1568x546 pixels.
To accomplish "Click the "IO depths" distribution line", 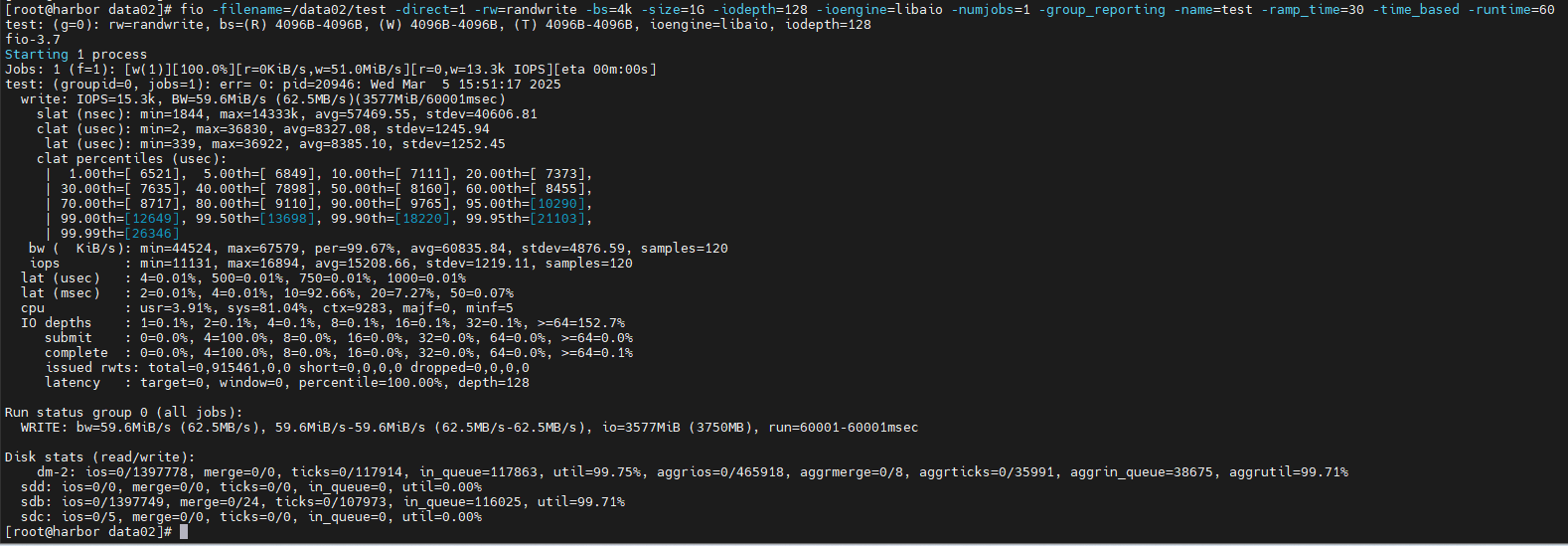I will (323, 322).
